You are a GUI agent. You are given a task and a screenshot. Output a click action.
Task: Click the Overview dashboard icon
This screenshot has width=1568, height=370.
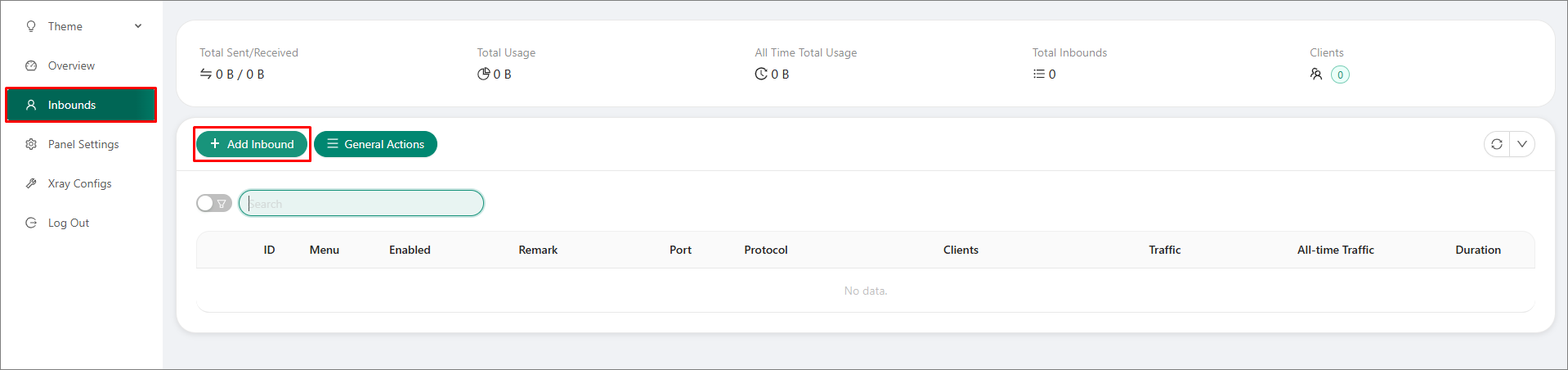point(31,65)
